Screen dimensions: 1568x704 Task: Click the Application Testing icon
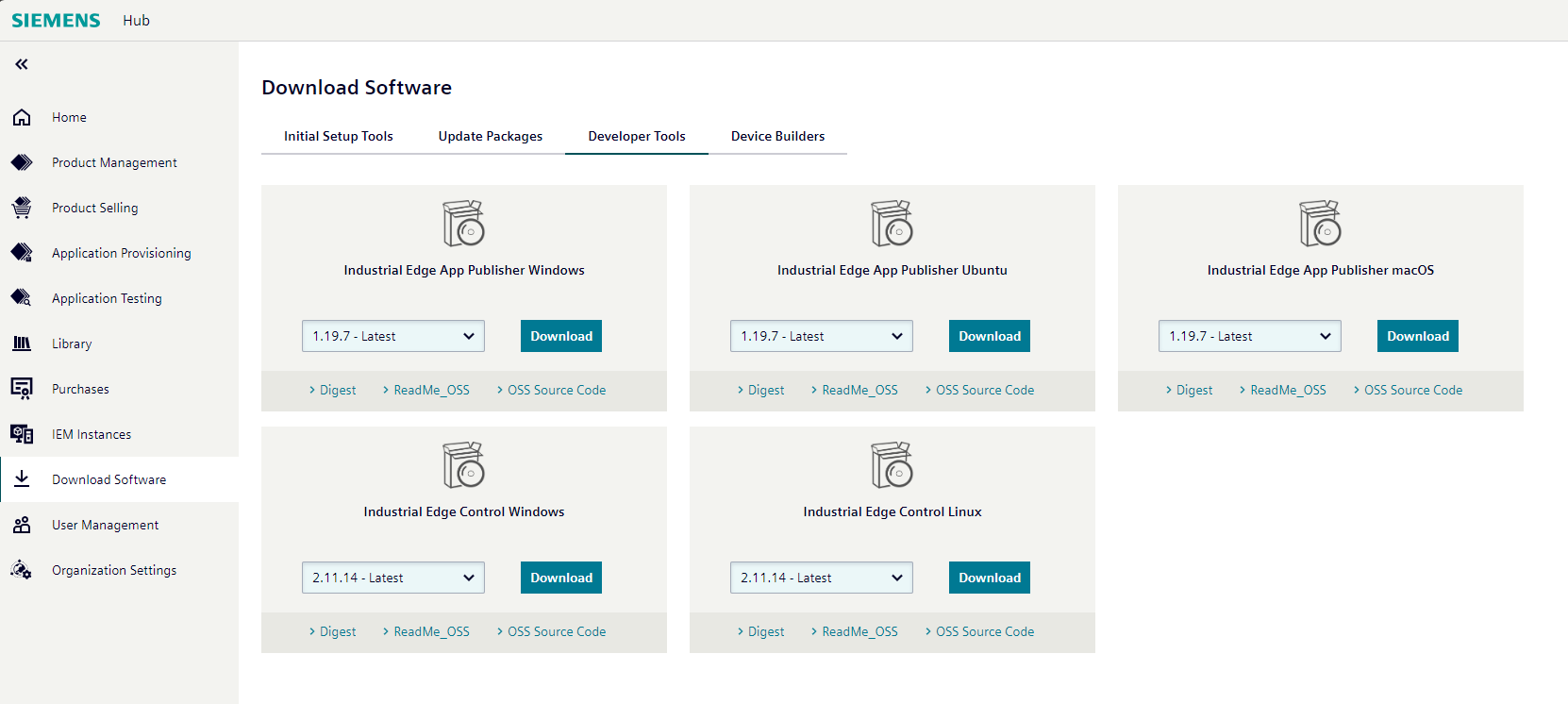pyautogui.click(x=22, y=298)
